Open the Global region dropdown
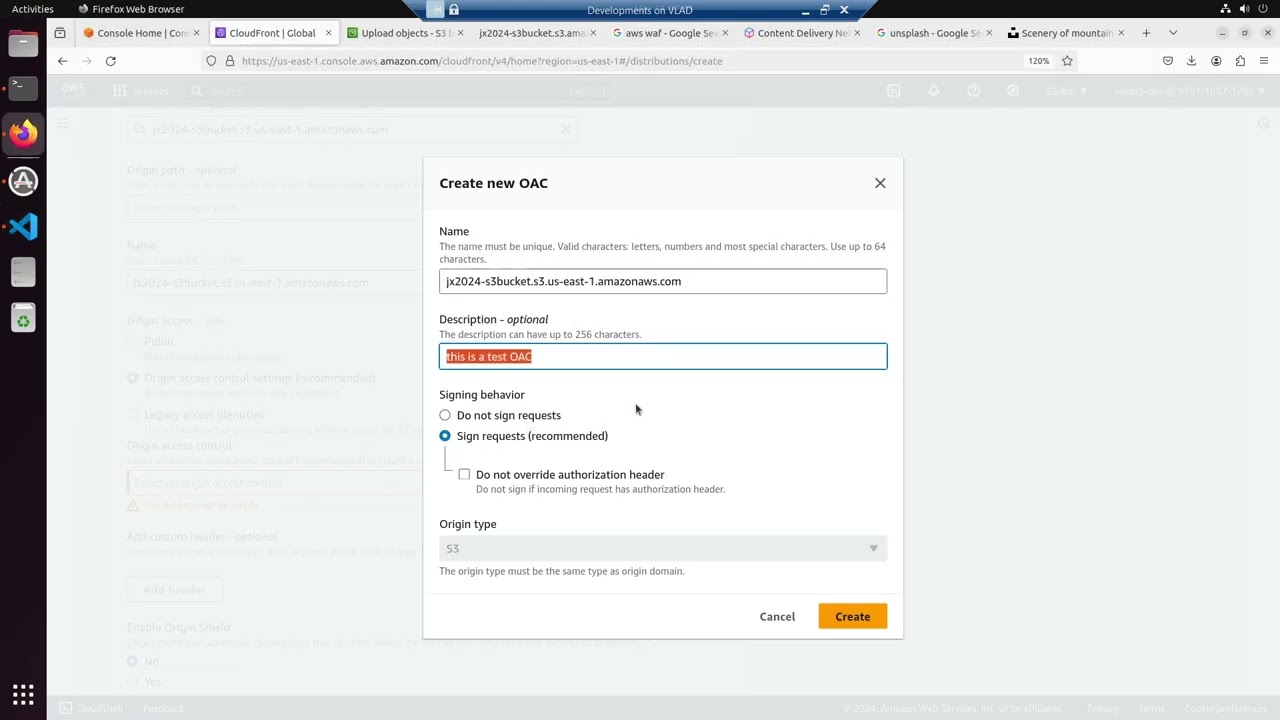The width and height of the screenshot is (1280, 720). (x=1066, y=91)
